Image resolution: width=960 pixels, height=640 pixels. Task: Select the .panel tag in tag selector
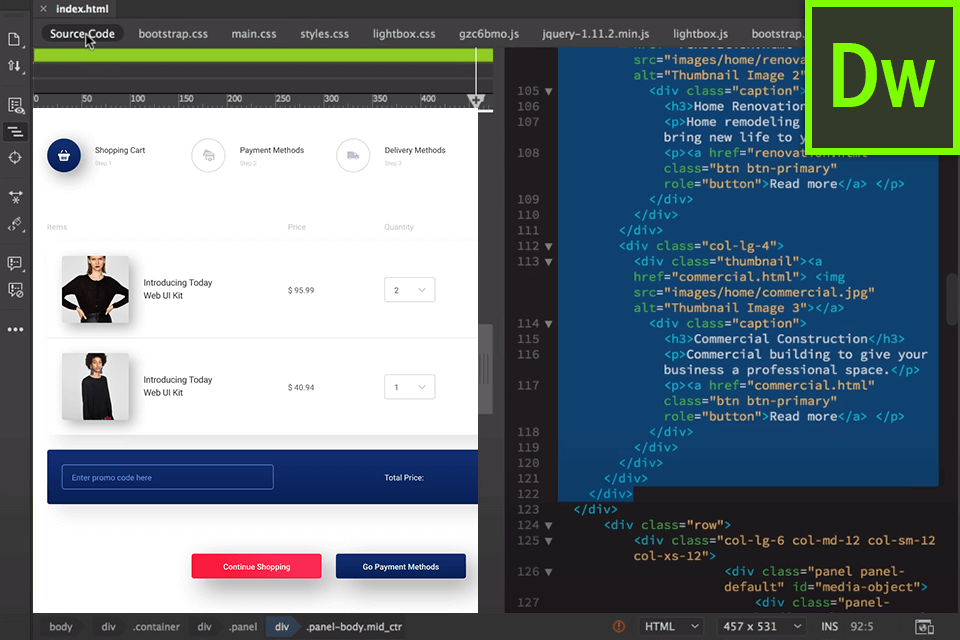[x=243, y=627]
